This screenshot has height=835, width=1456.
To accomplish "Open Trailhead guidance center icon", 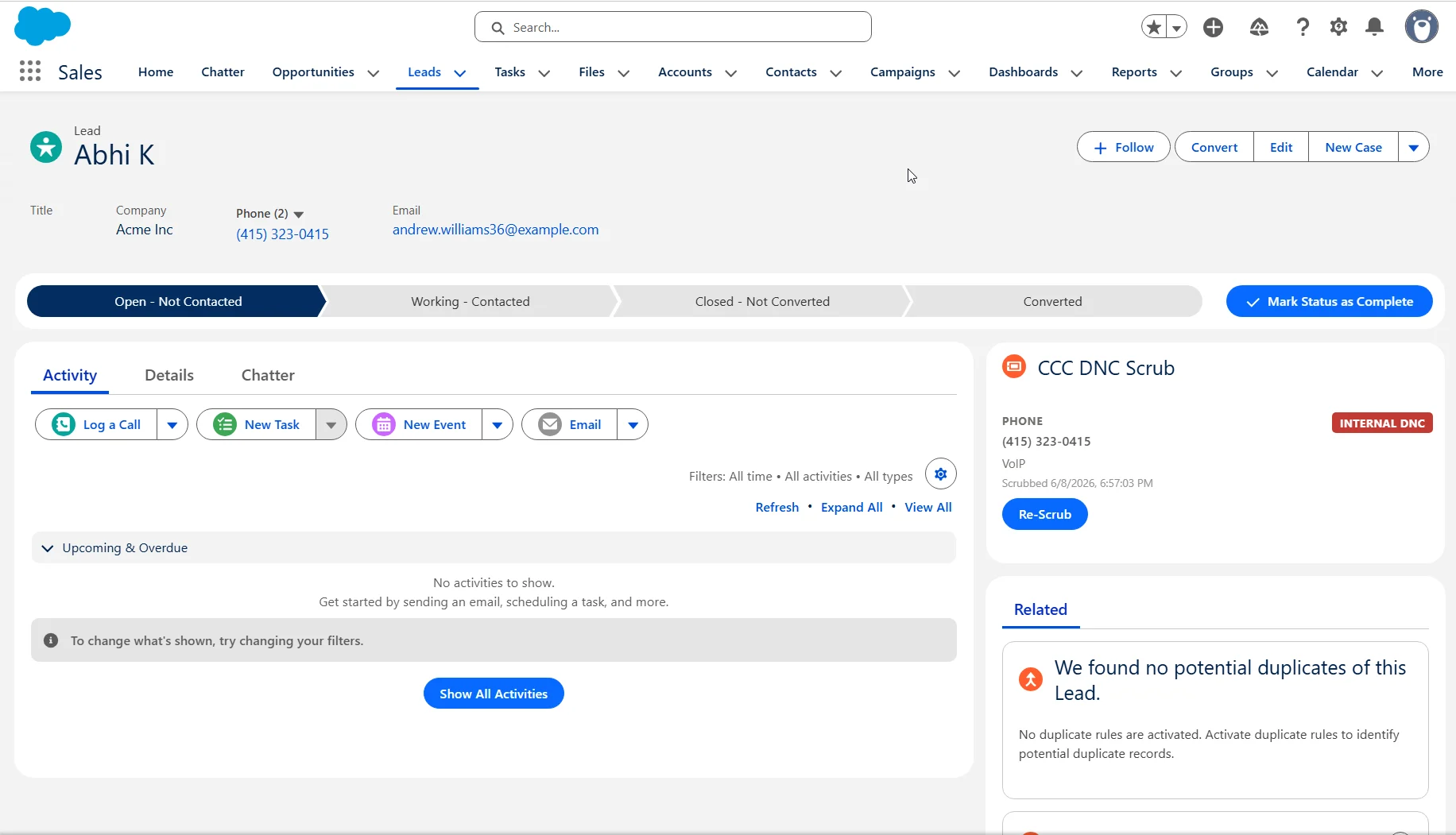I will [1259, 27].
